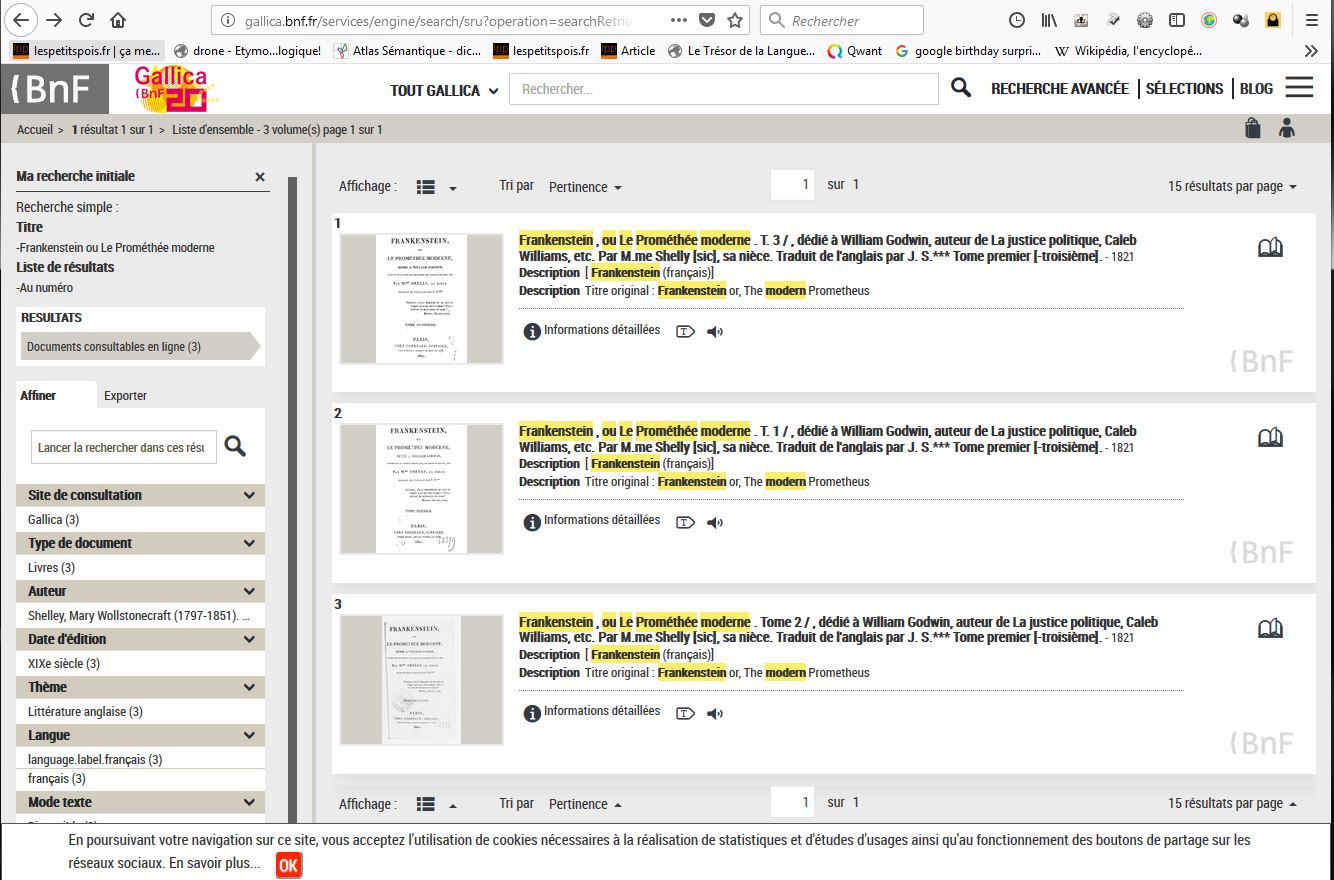Click the user account person icon
The width and height of the screenshot is (1334, 880).
tap(1286, 128)
